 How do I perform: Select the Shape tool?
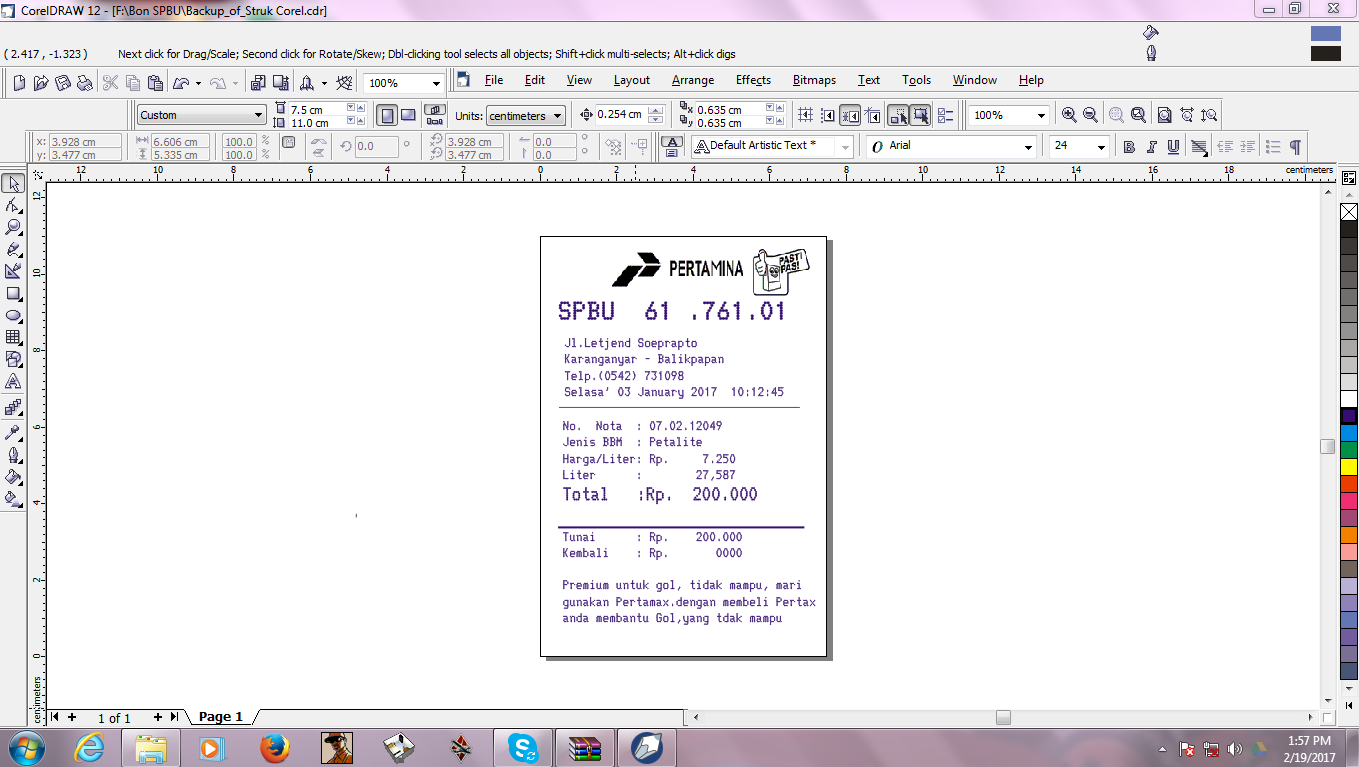click(13, 205)
